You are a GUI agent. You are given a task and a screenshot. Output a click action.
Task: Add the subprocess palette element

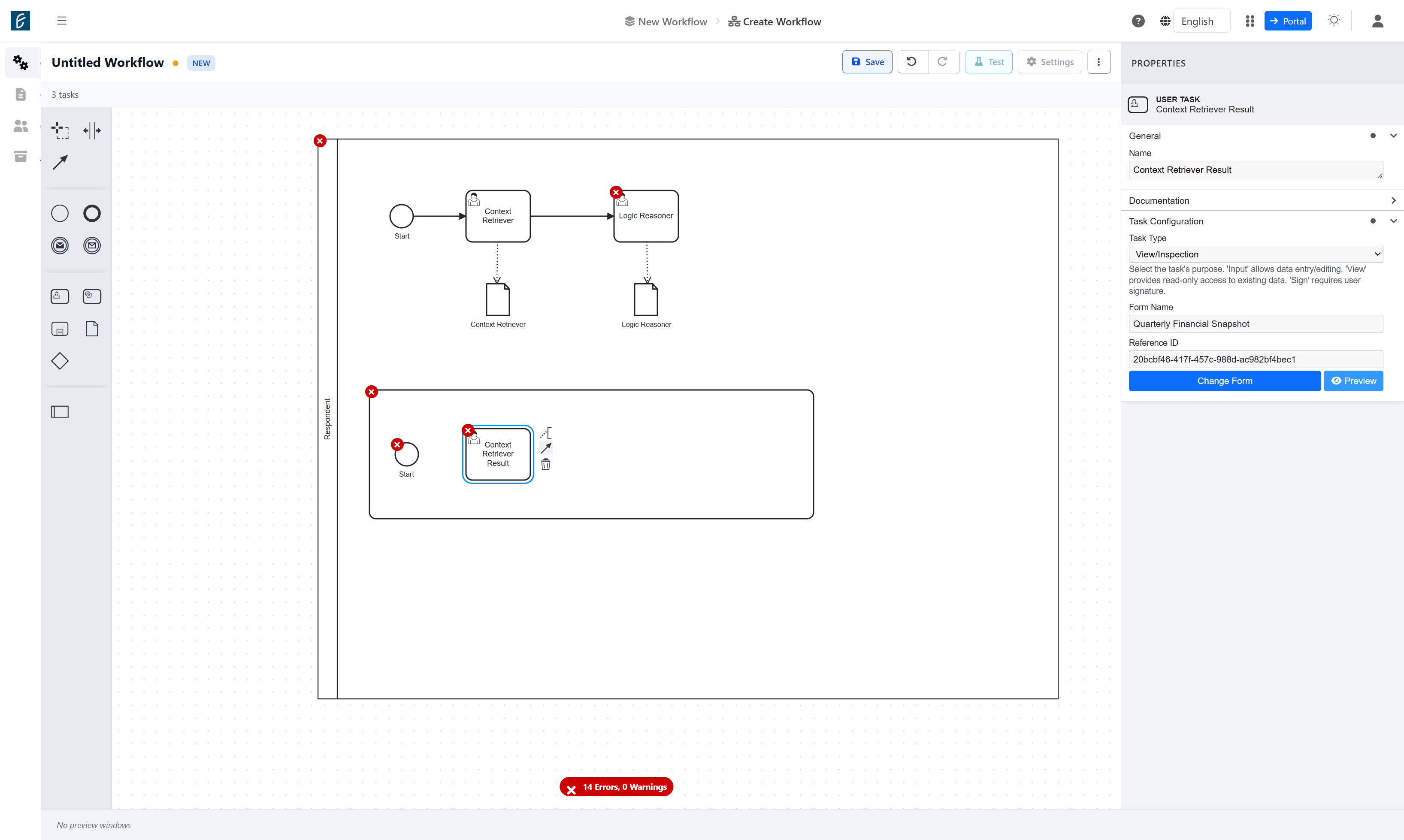tap(60, 329)
